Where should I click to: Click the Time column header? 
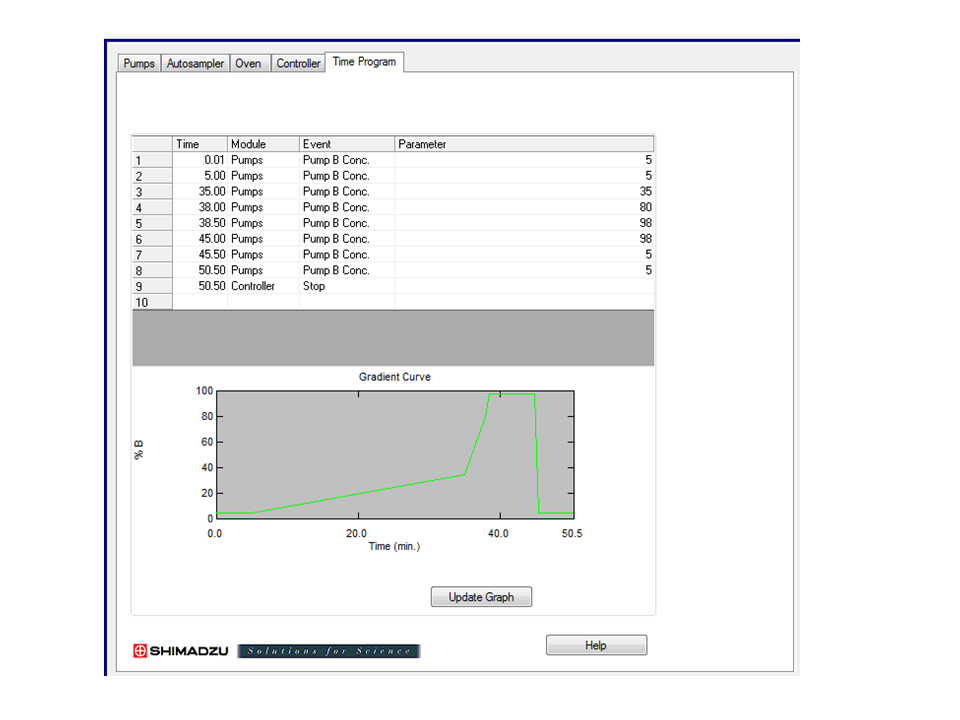[x=200, y=144]
